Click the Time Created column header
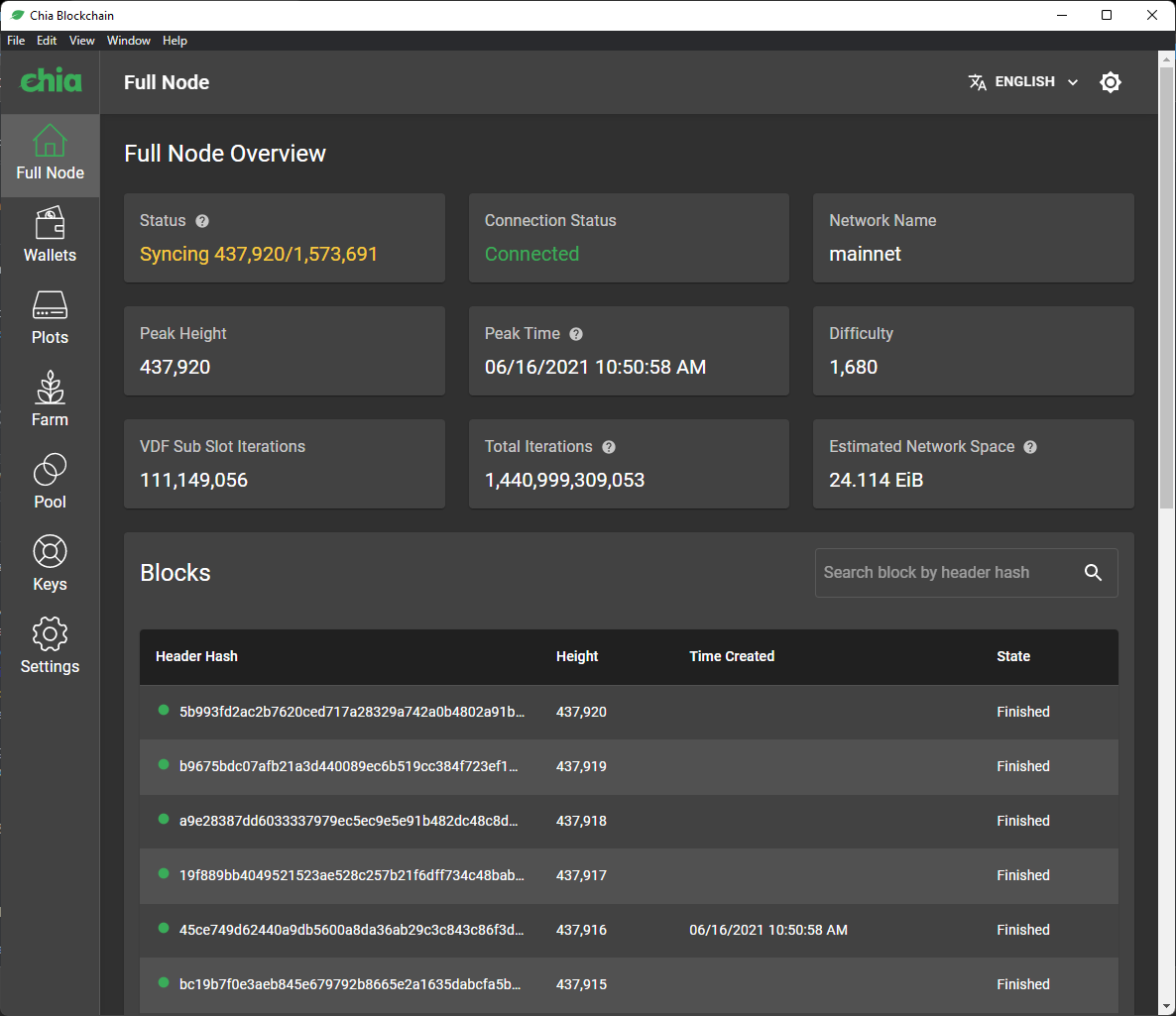The image size is (1176, 1016). tap(731, 656)
